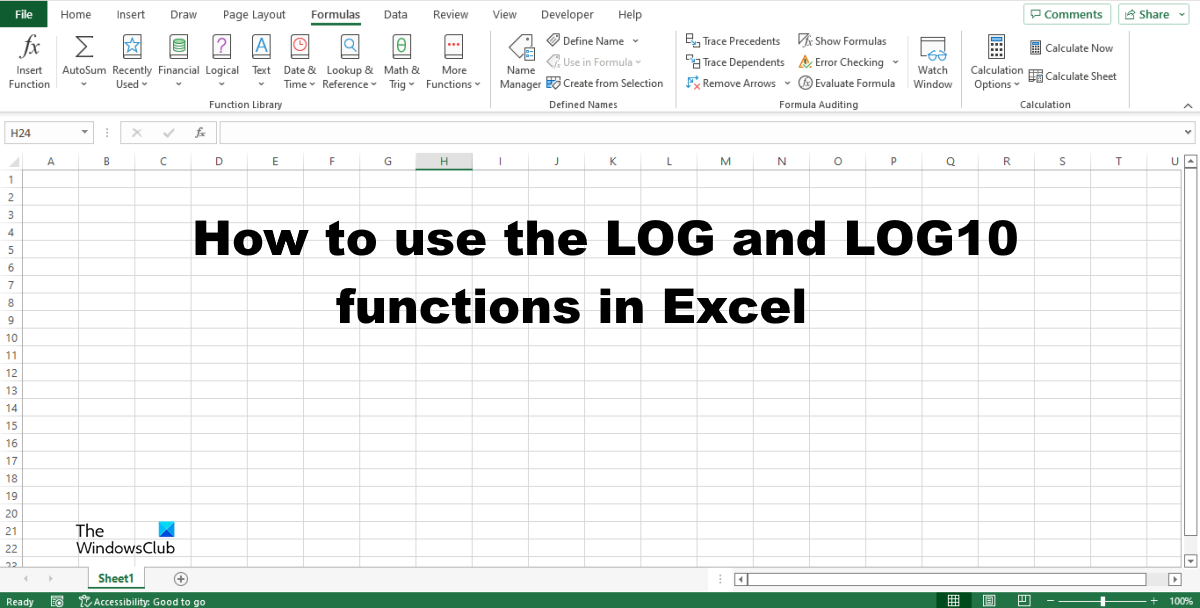Toggle Show Formulas

pyautogui.click(x=842, y=40)
